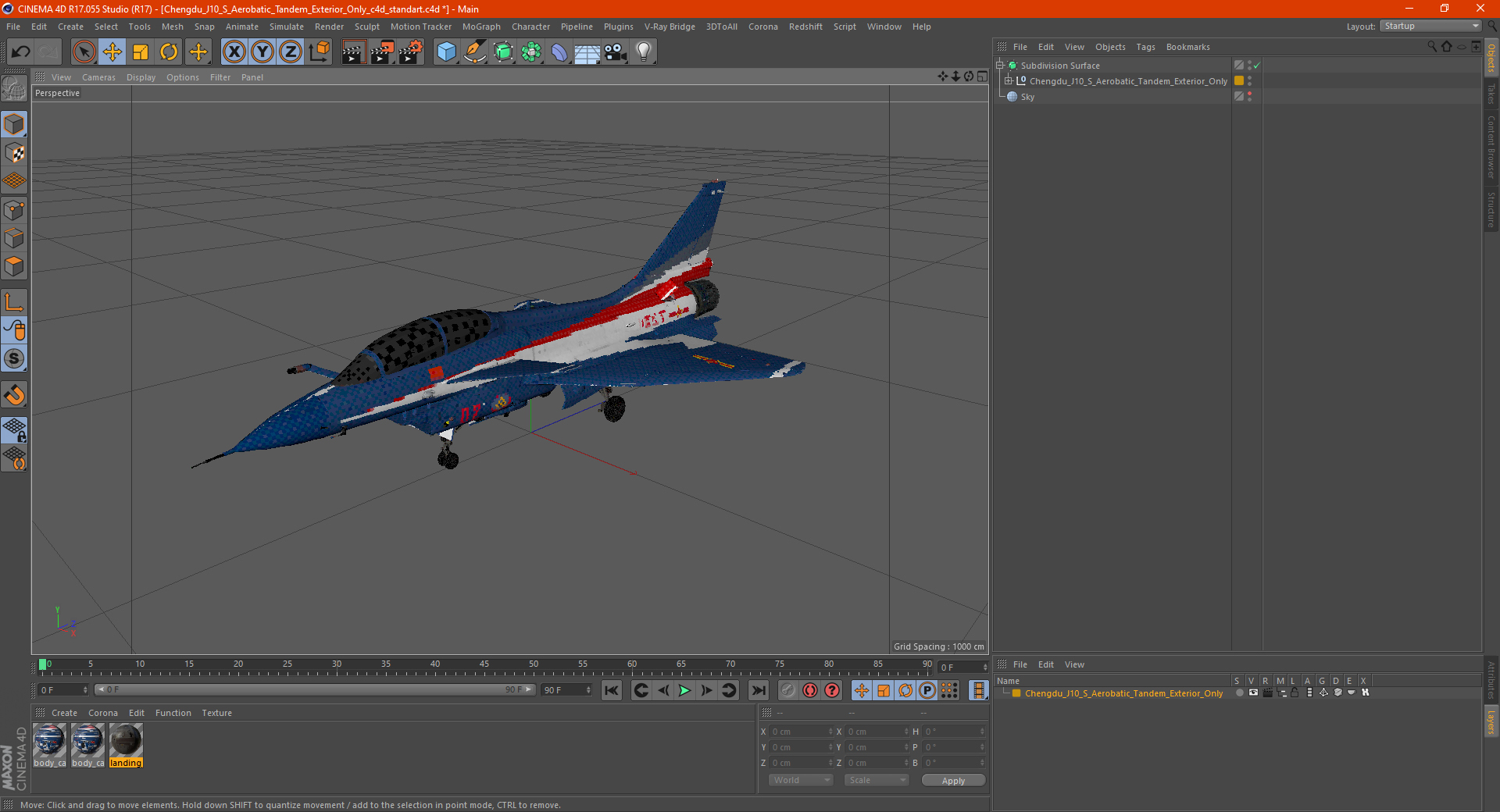
Task: Activate the Scale tool in top toolbar
Action: click(141, 52)
